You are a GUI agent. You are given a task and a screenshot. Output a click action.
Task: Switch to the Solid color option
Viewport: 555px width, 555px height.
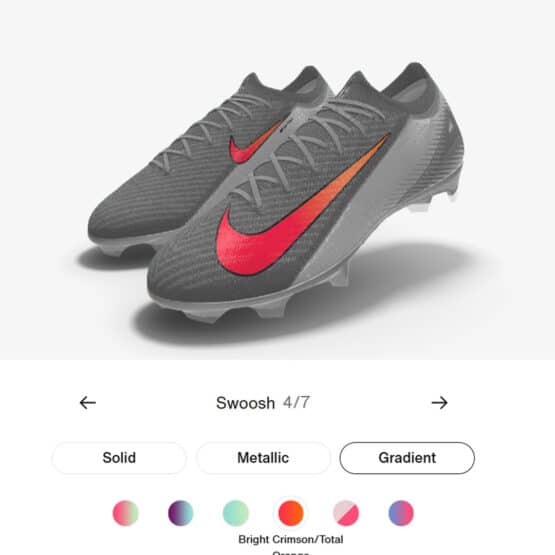click(119, 458)
